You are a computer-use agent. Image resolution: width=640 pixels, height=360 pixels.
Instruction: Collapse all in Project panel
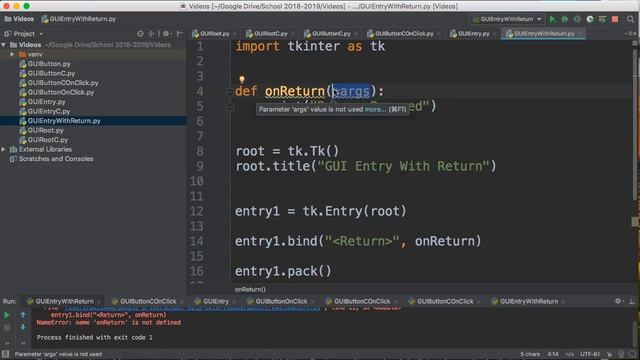click(151, 33)
